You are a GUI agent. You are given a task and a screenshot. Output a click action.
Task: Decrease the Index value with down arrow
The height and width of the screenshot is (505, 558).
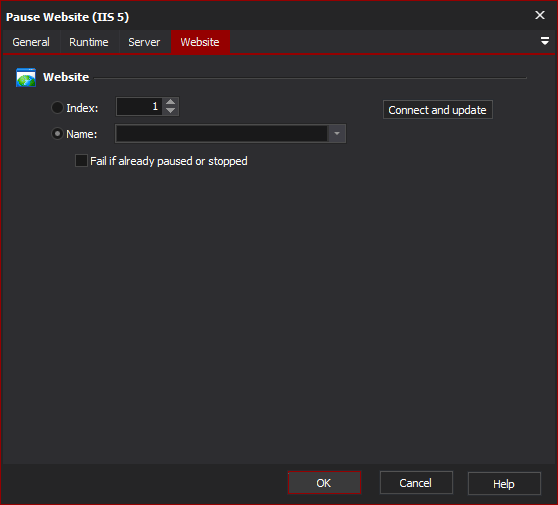click(x=170, y=111)
